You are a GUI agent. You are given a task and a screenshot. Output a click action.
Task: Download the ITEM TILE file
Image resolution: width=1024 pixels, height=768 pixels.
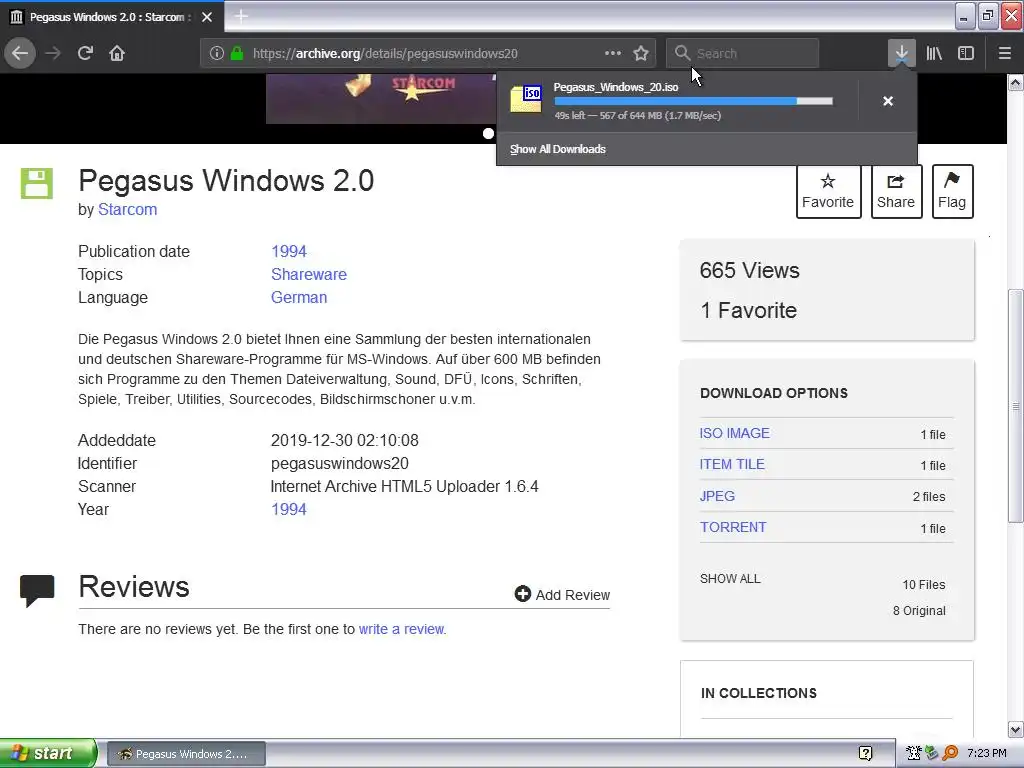(x=732, y=464)
